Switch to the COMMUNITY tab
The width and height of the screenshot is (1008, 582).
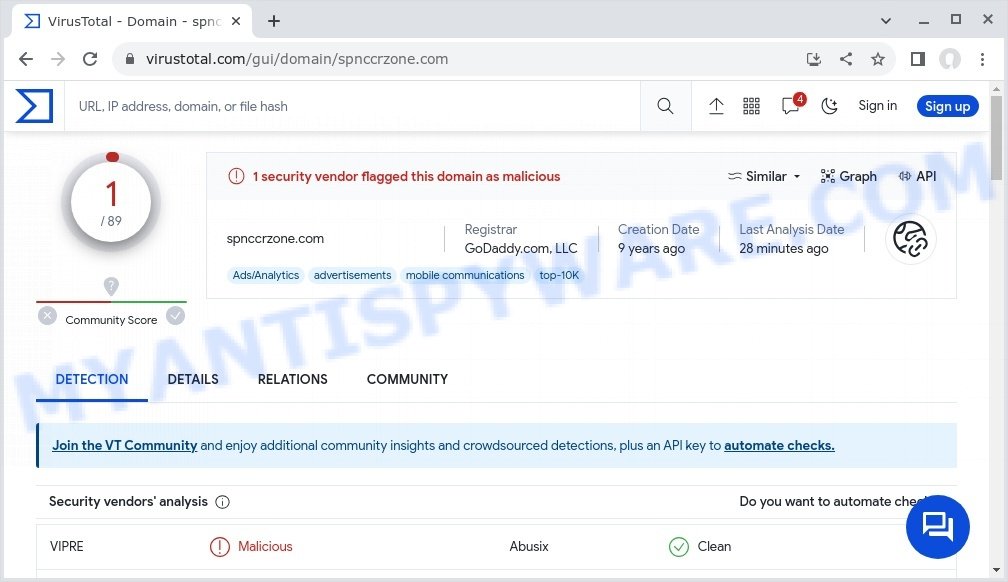[408, 379]
